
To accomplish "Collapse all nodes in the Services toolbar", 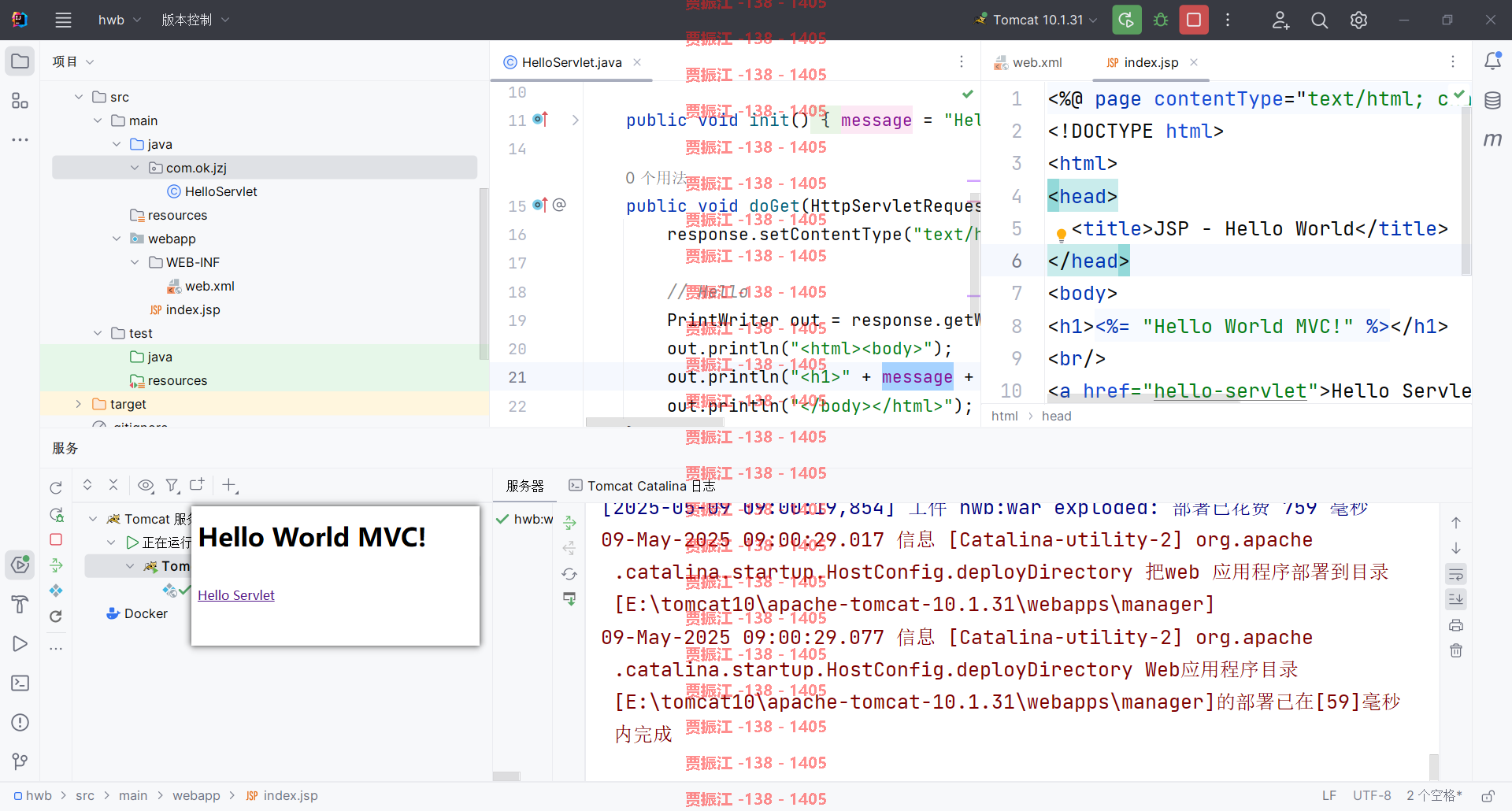I will [113, 485].
